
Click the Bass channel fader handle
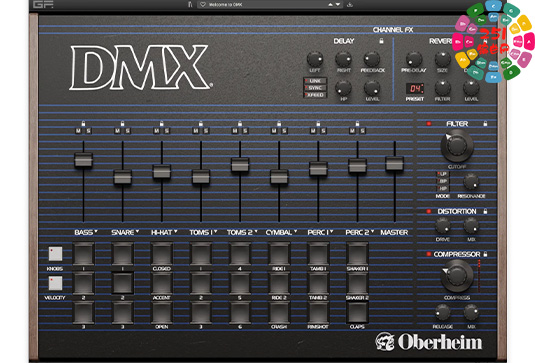(83, 160)
